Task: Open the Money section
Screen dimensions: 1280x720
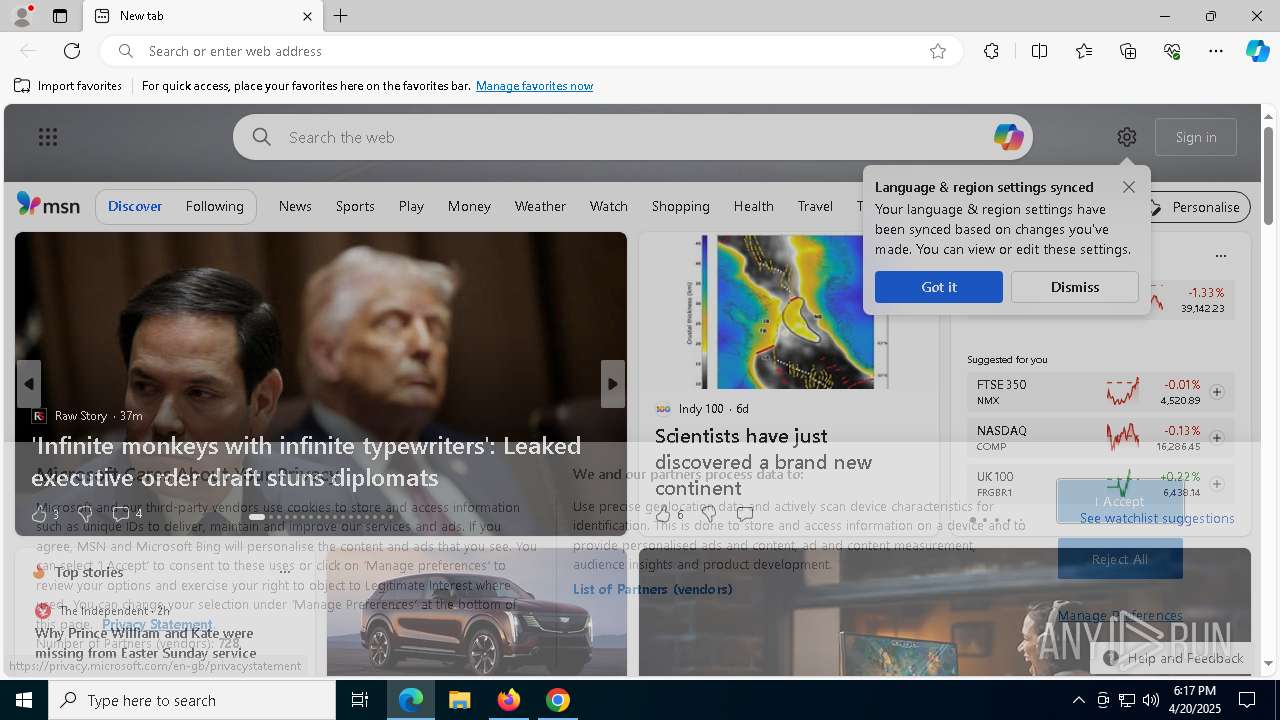Action: pos(469,206)
